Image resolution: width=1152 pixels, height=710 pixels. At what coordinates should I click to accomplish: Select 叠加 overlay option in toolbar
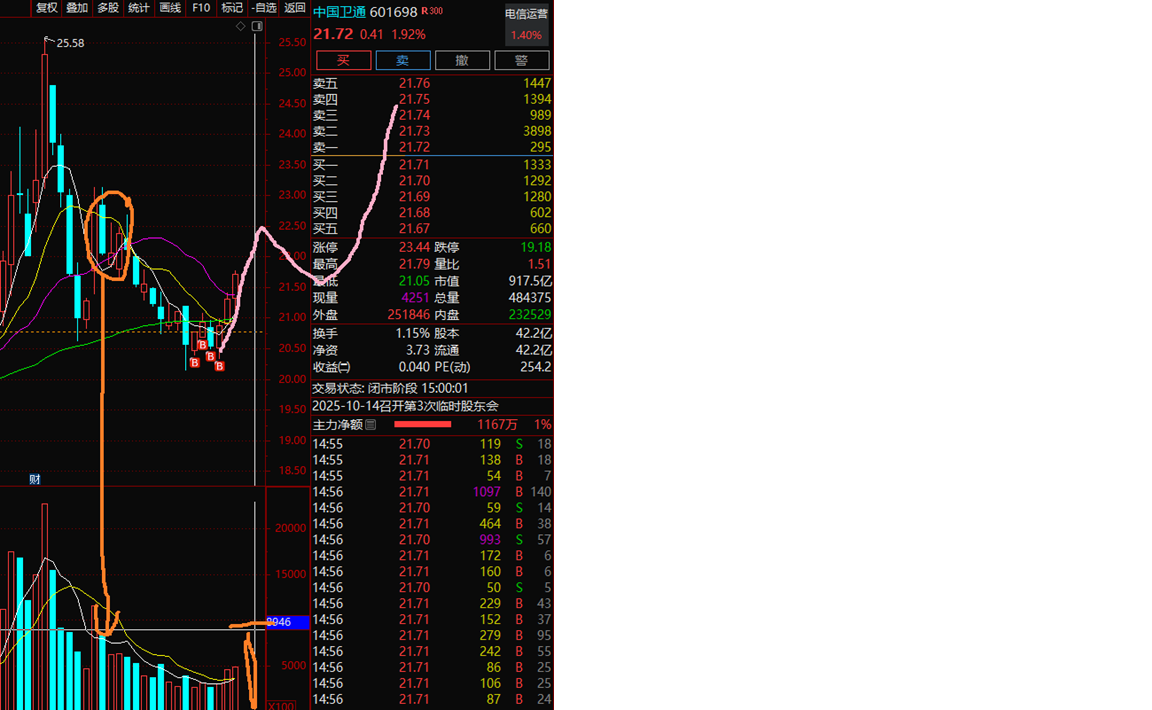[x=77, y=7]
